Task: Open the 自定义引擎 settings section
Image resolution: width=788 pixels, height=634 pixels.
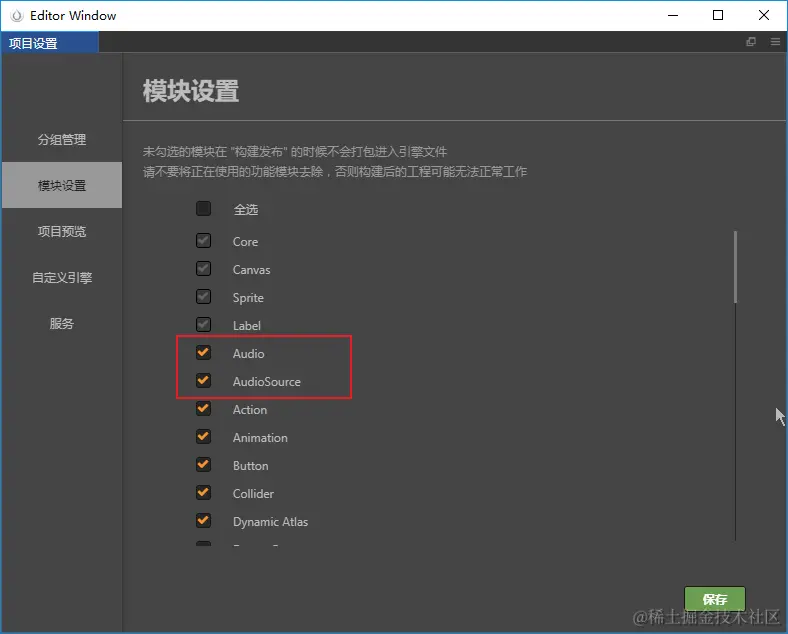Action: tap(62, 277)
